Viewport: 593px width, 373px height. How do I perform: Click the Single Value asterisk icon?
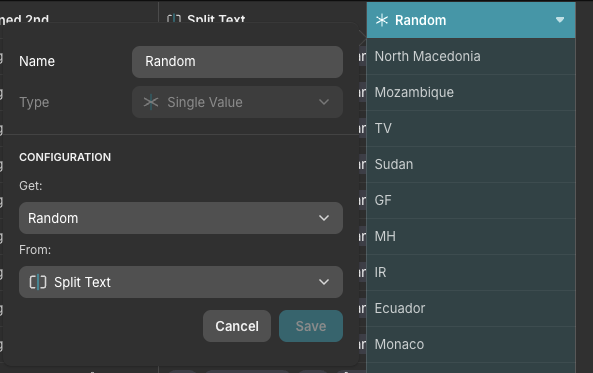(x=151, y=102)
